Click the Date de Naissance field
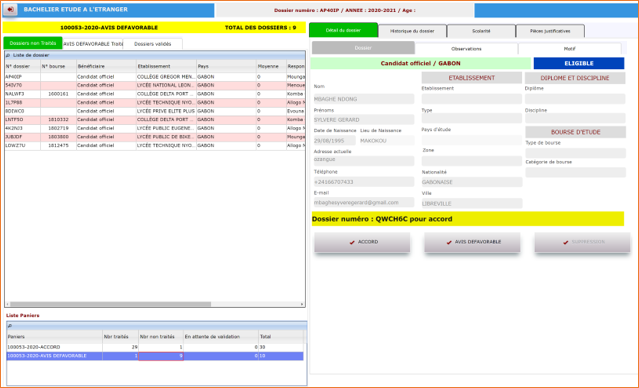The width and height of the screenshot is (639, 388). coord(335,141)
